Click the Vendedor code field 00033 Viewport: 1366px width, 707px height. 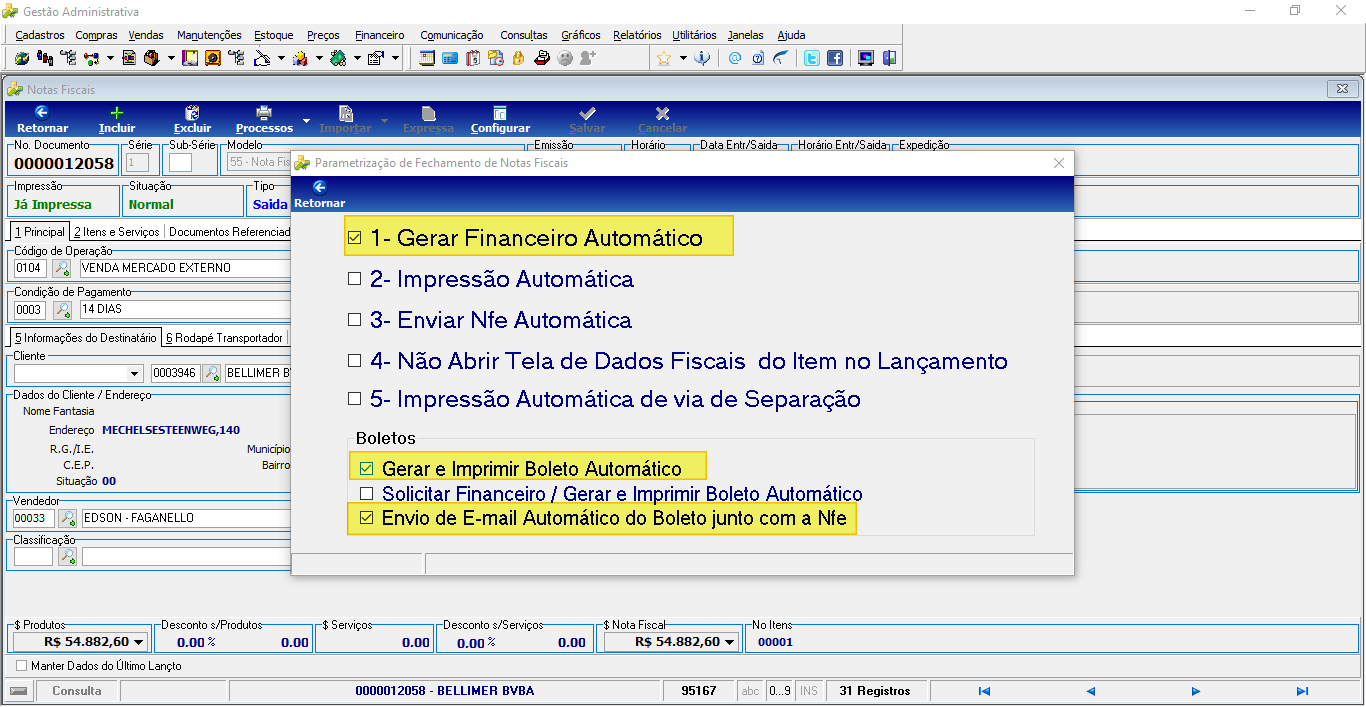[33, 518]
